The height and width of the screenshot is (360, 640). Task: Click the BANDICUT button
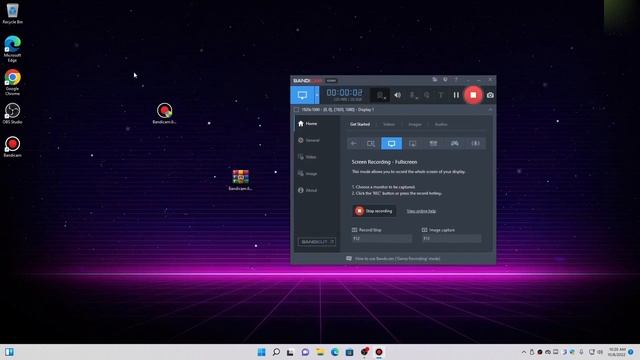[x=317, y=242]
